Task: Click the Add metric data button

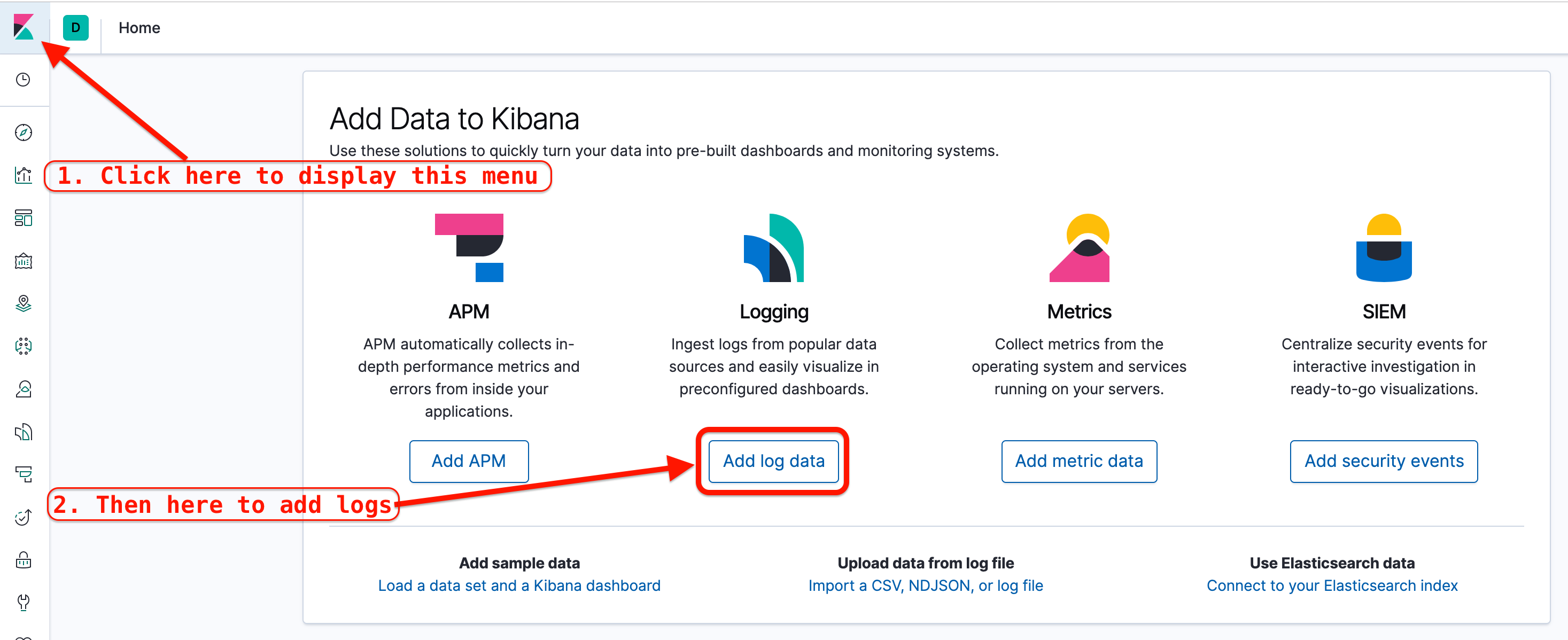Action: (1078, 461)
